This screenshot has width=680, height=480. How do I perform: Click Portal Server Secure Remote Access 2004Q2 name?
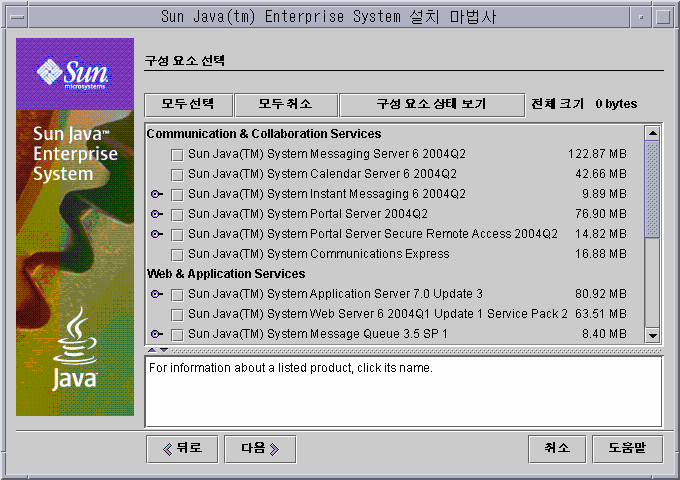373,234
